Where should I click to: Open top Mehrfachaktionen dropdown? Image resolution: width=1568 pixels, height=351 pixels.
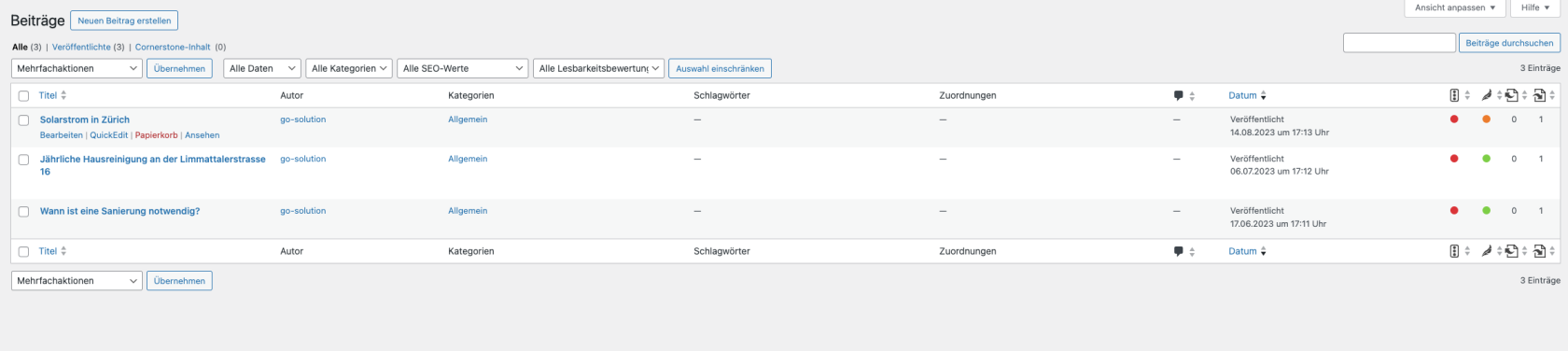[77, 68]
